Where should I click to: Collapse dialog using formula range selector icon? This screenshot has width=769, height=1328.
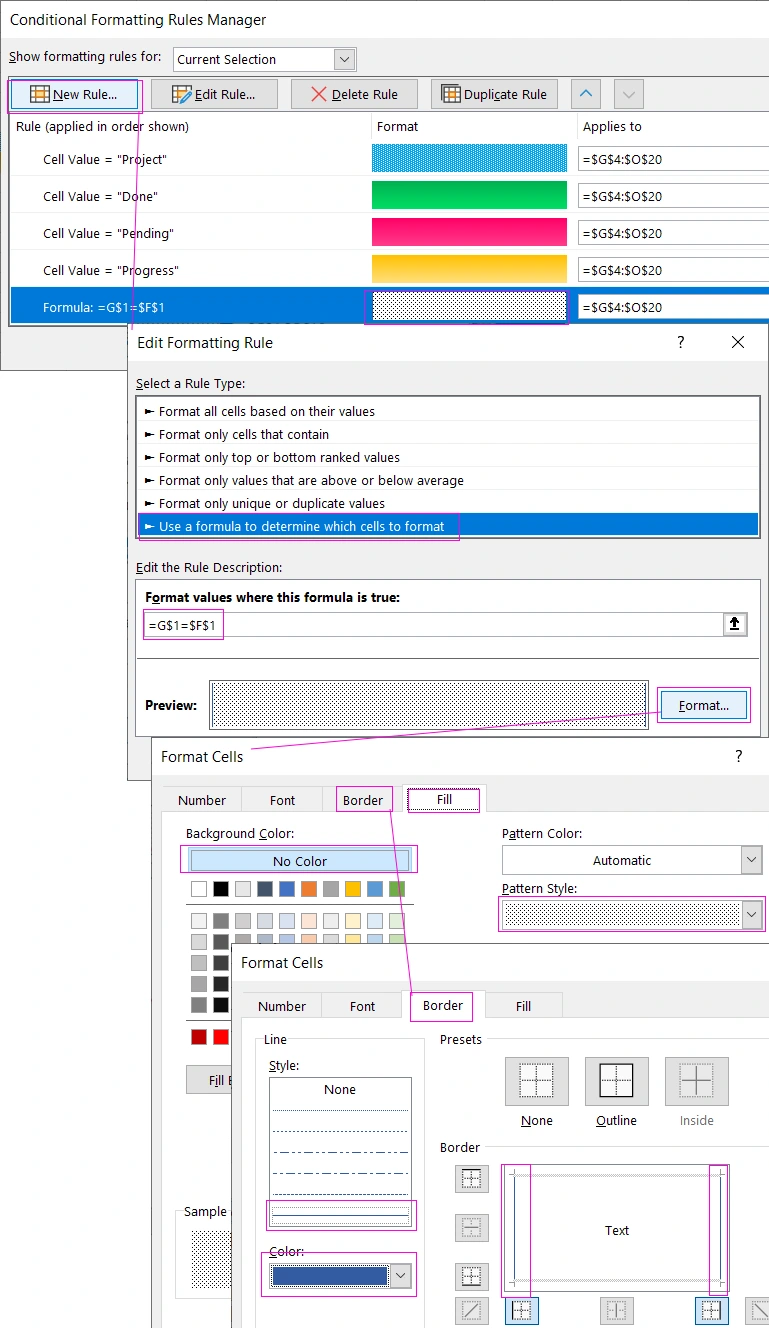pos(734,625)
